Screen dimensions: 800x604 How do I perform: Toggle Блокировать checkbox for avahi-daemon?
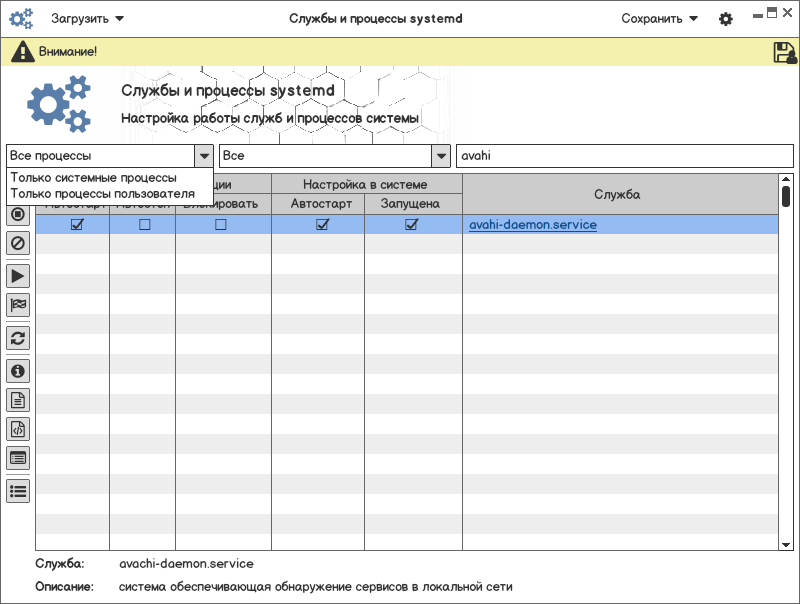221,225
